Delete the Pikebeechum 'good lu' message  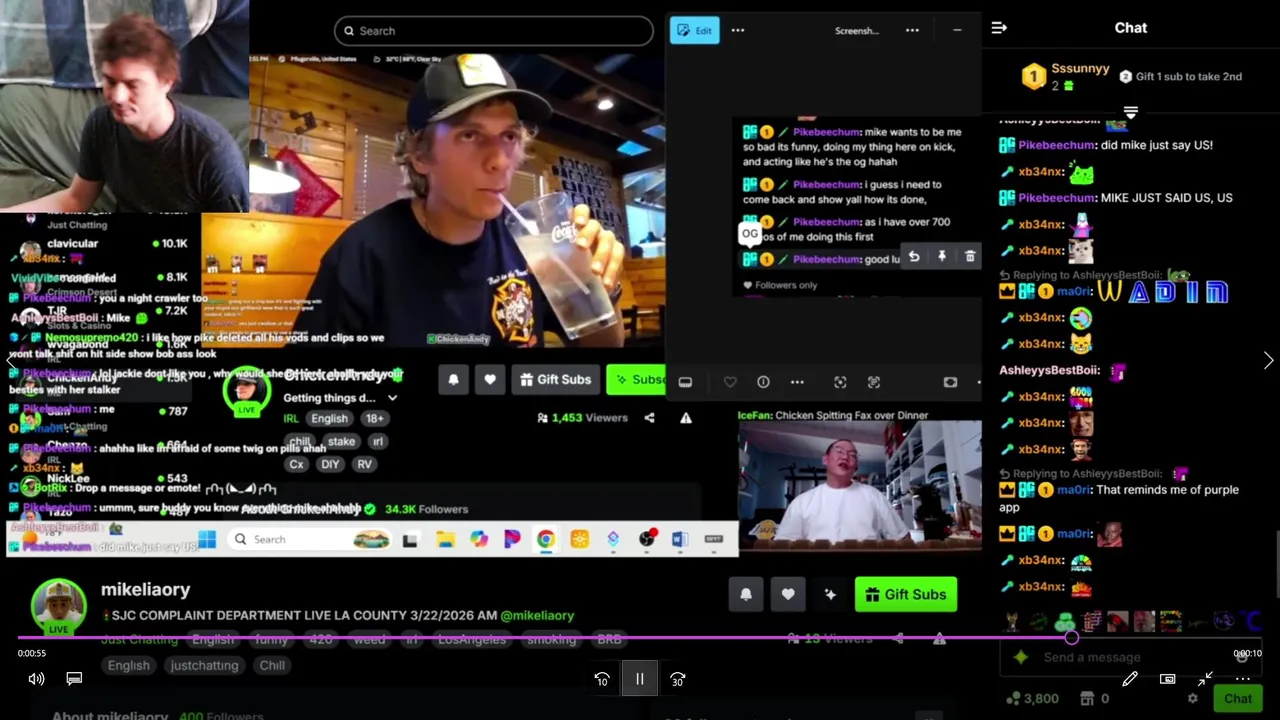point(970,257)
